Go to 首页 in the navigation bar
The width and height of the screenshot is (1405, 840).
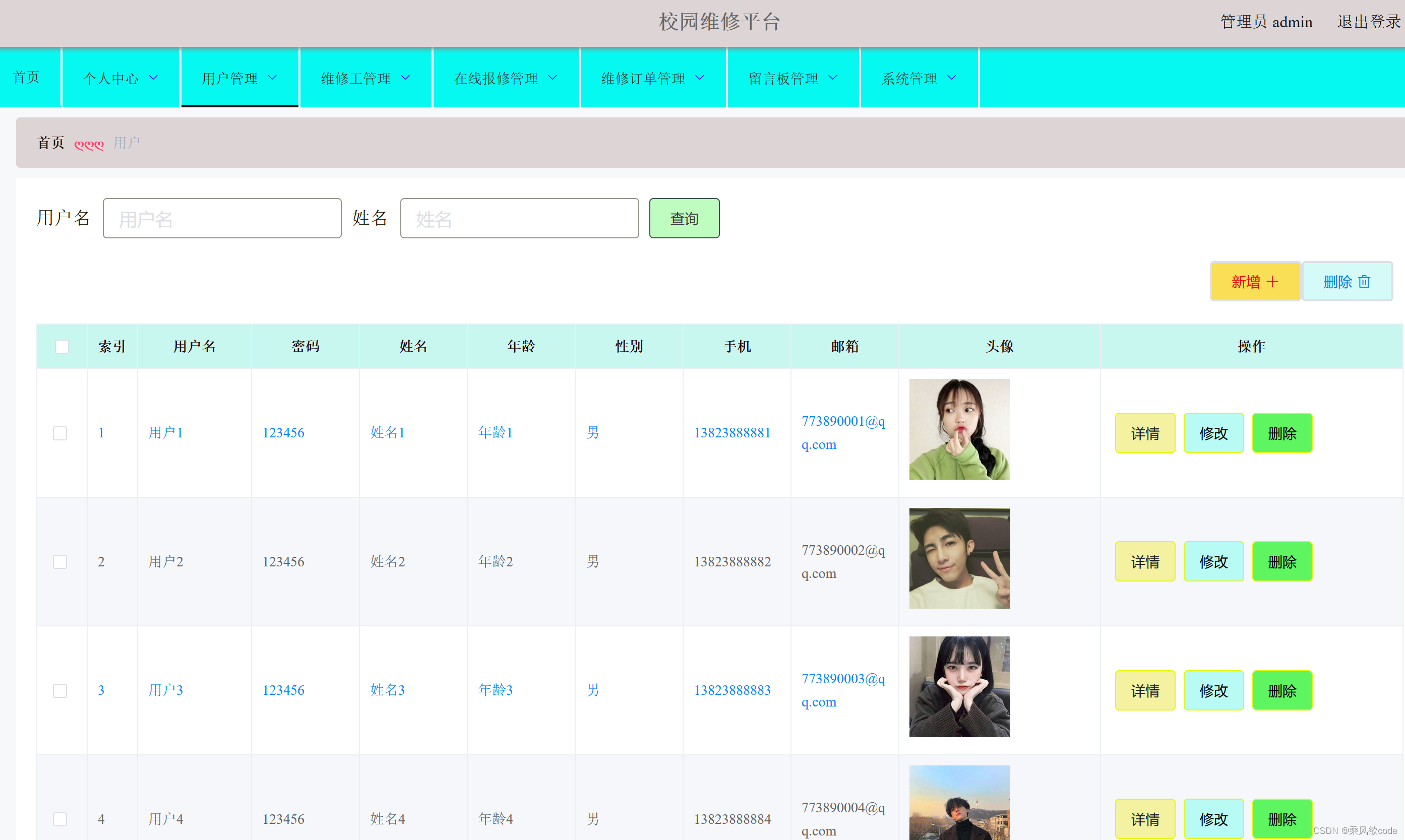(x=27, y=78)
